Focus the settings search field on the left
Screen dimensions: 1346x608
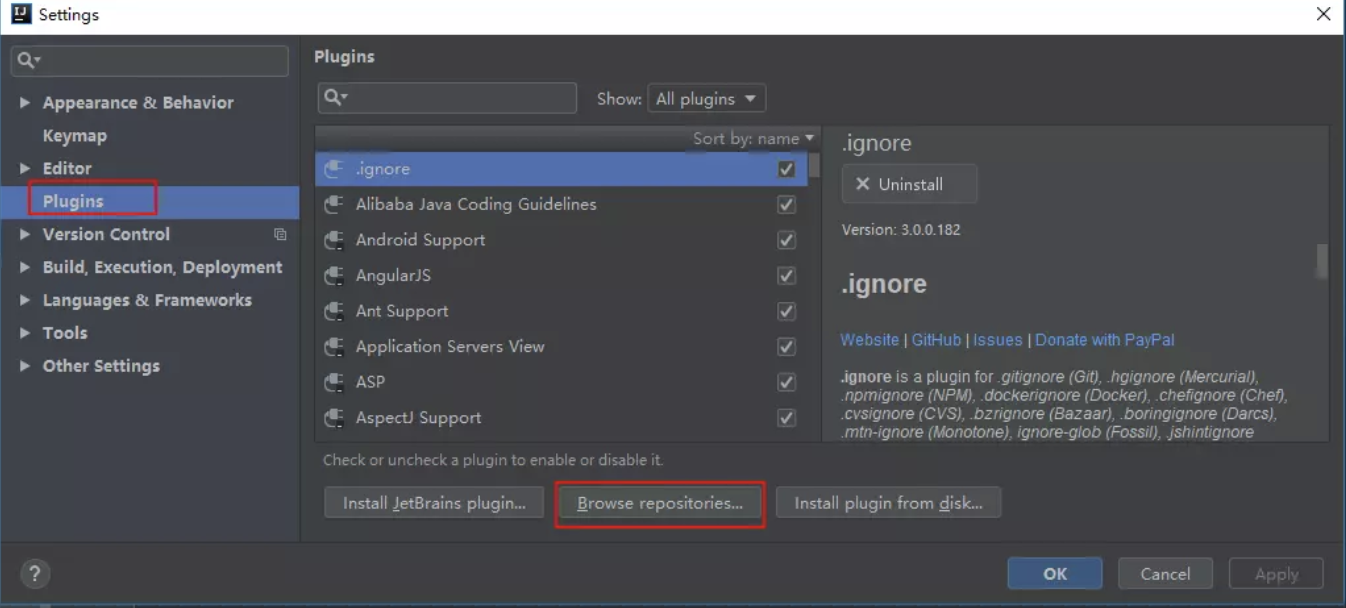click(x=160, y=61)
